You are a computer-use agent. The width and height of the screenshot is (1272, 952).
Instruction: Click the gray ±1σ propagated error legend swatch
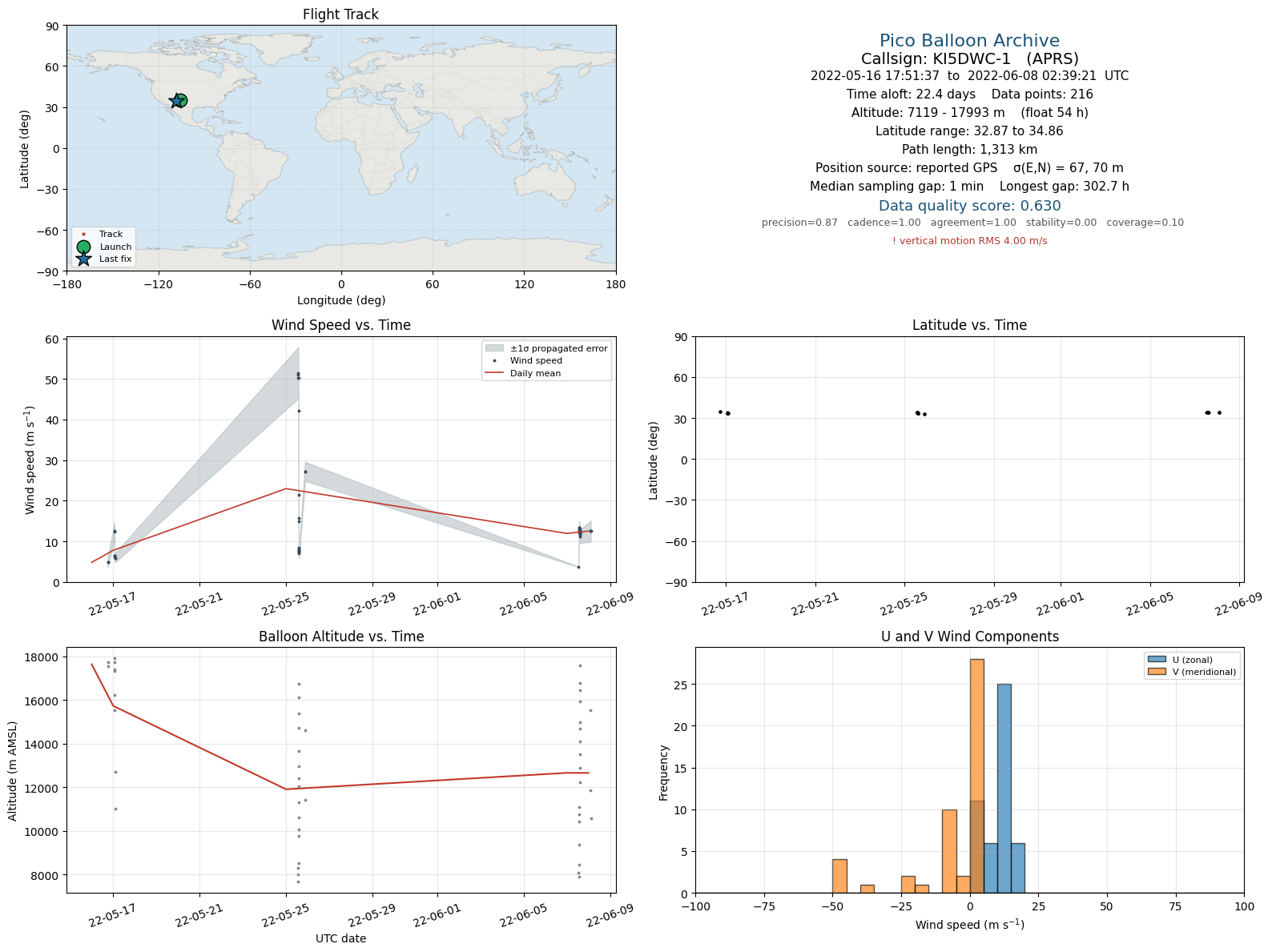click(494, 348)
